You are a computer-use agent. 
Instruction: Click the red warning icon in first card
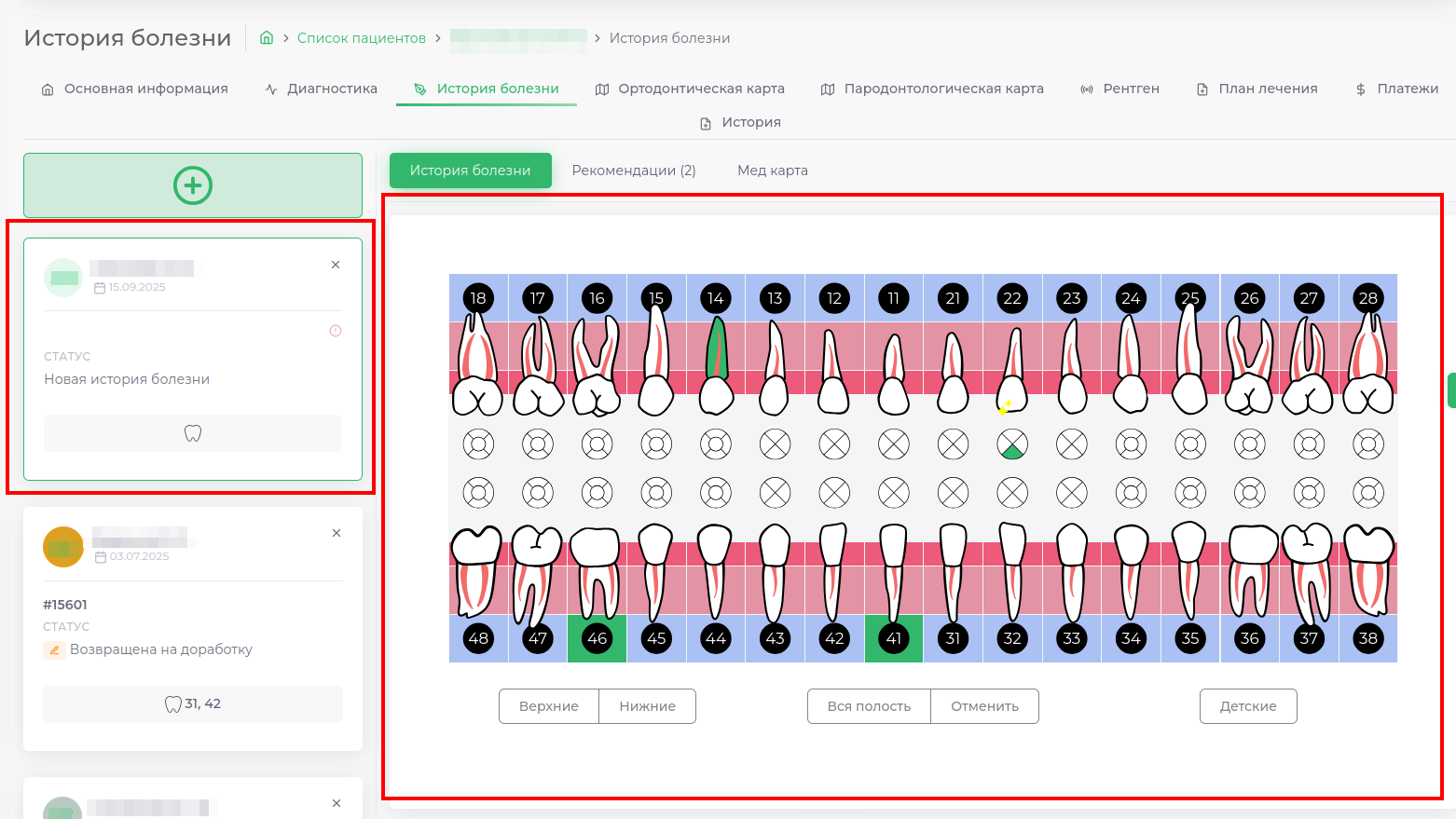pos(336,331)
